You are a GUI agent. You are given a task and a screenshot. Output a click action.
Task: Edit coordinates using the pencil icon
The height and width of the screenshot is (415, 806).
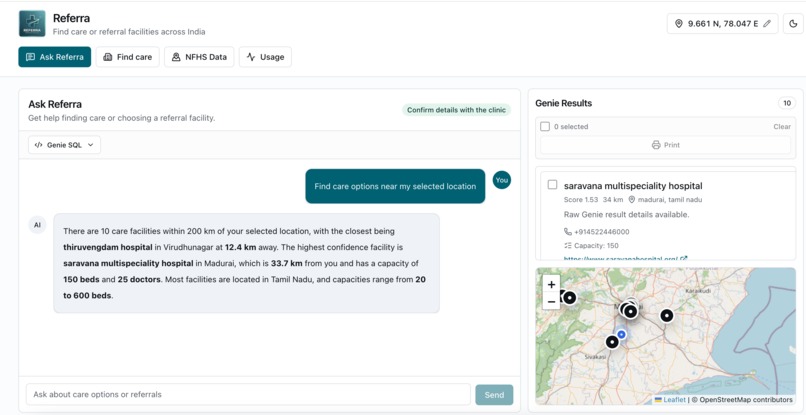point(767,24)
